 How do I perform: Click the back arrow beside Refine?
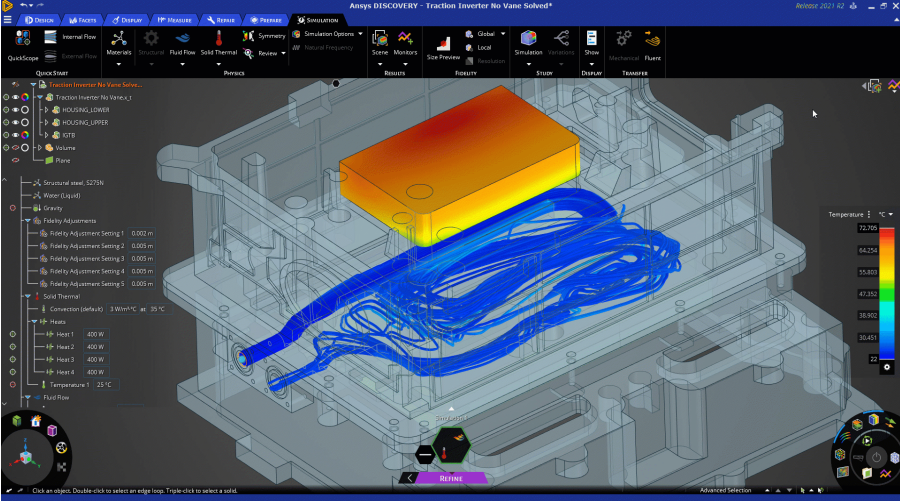pos(409,478)
